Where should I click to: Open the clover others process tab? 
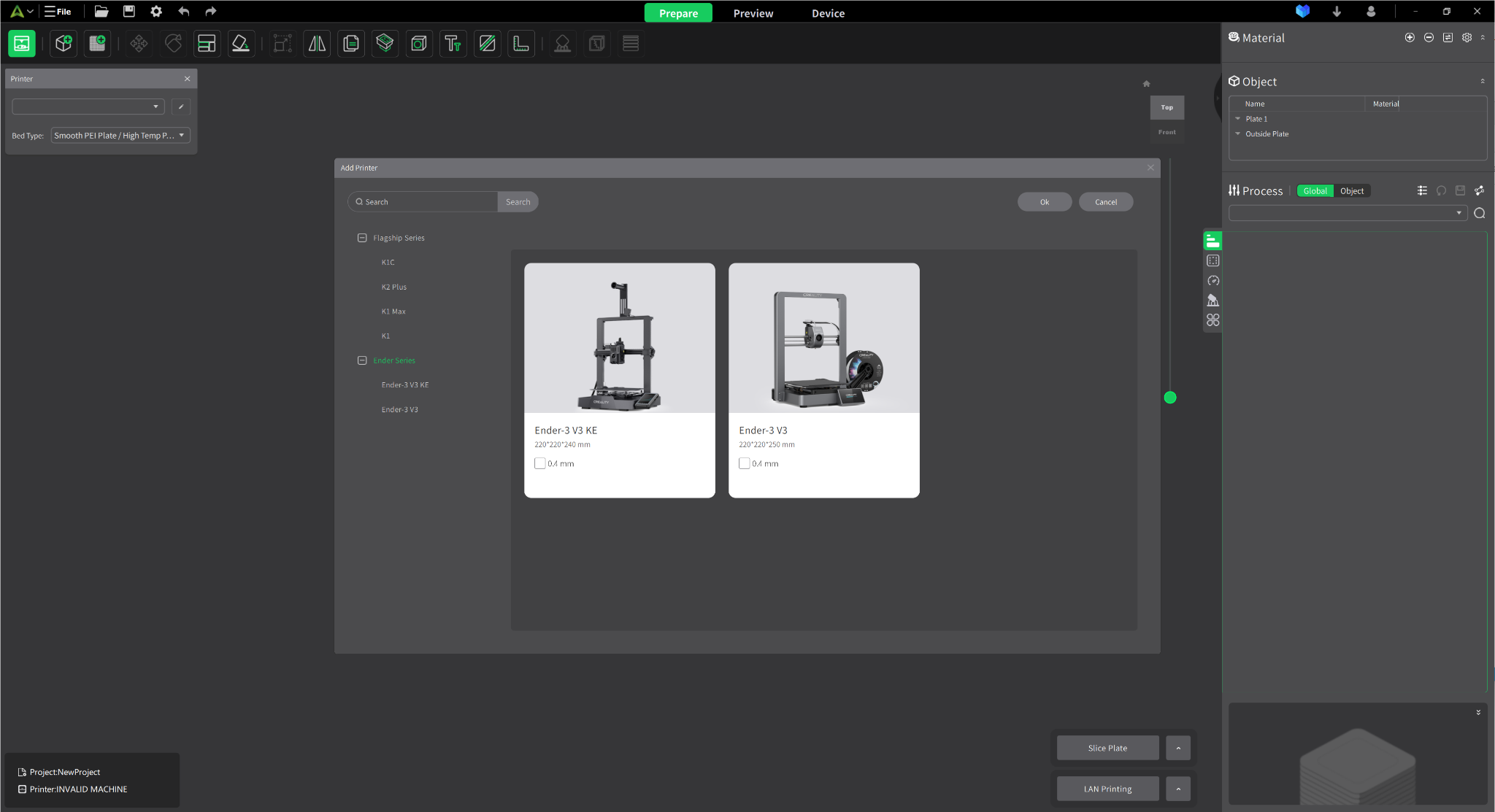click(1213, 320)
